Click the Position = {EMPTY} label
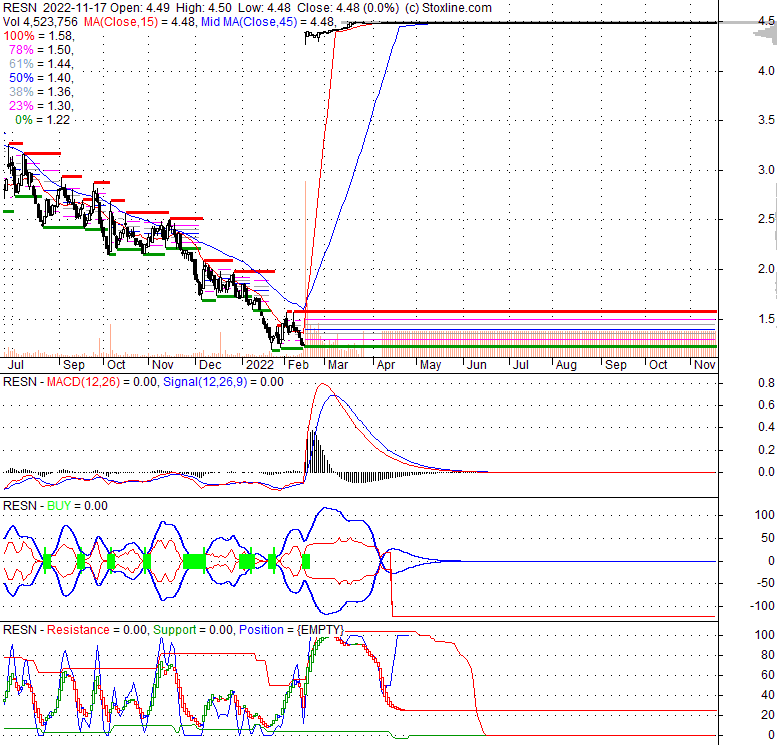 pos(291,630)
